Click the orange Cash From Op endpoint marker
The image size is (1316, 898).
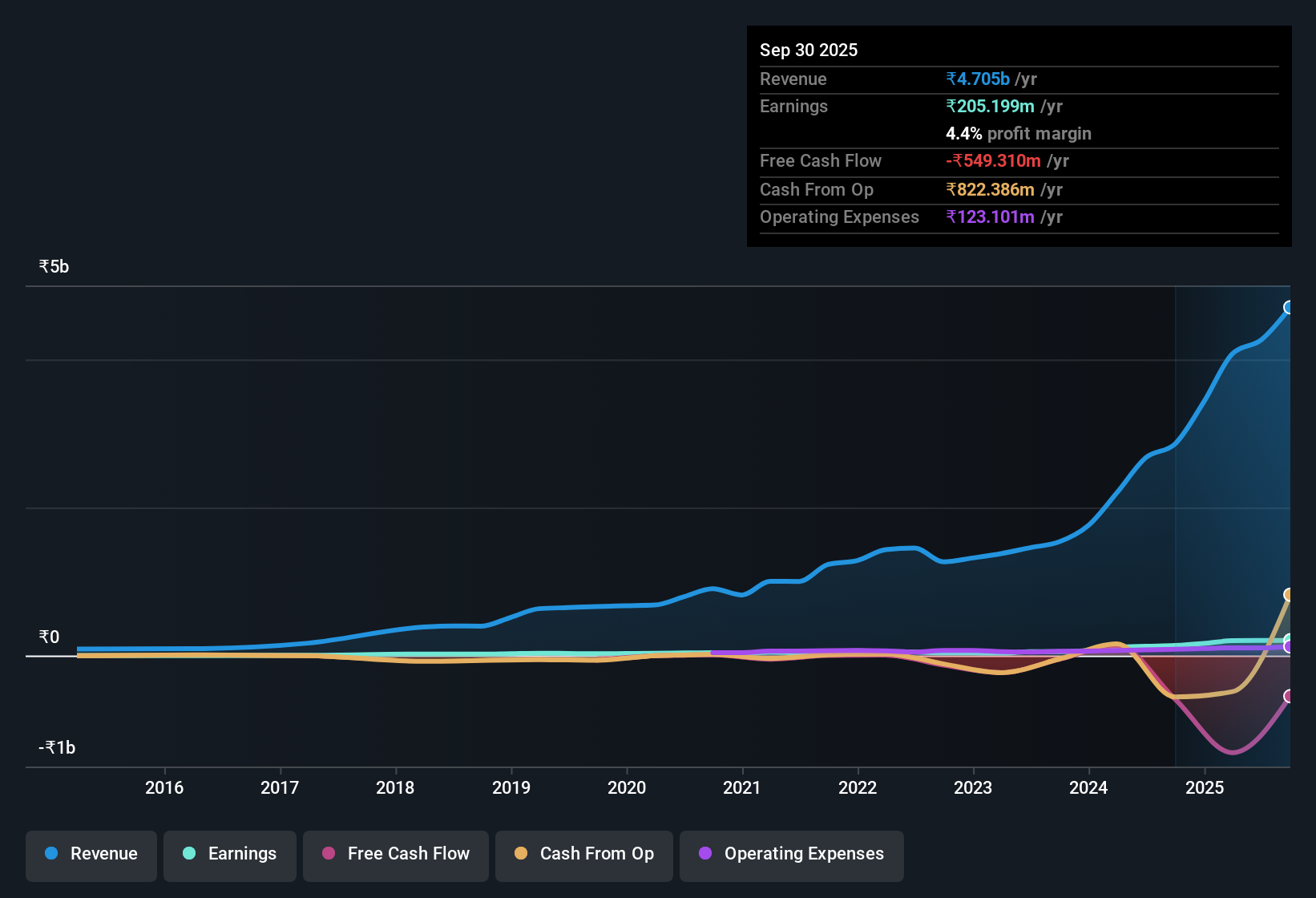coord(1288,594)
